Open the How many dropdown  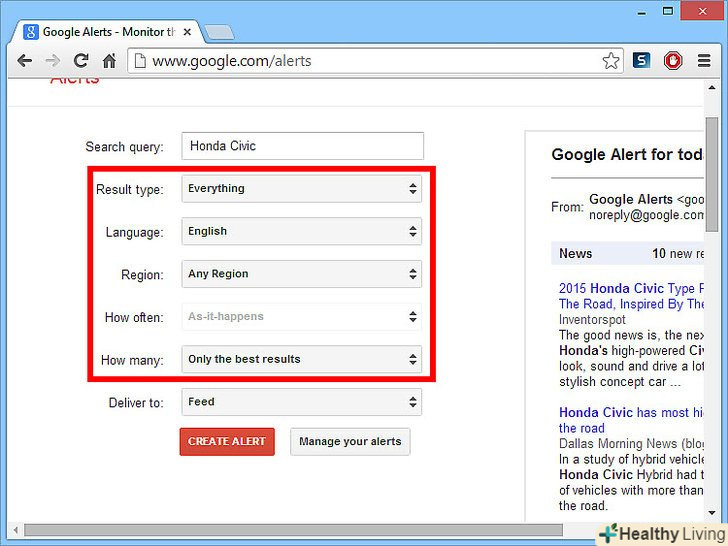[x=301, y=359]
